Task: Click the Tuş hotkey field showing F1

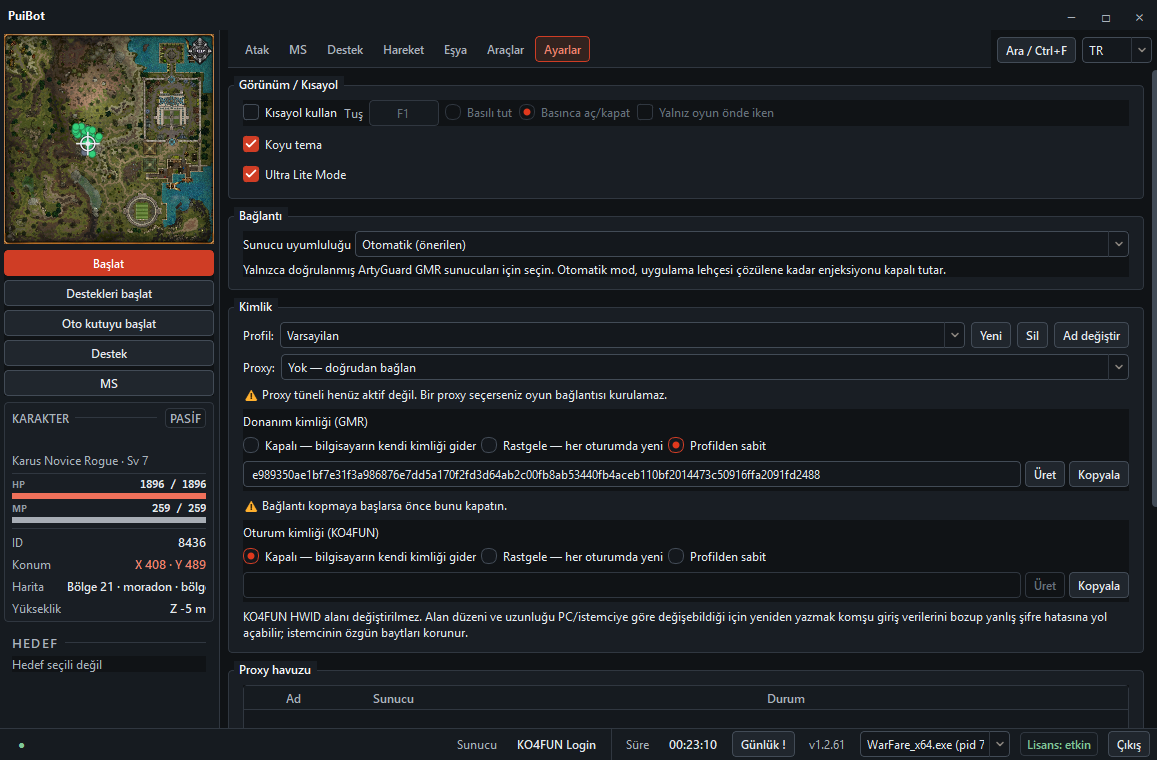Action: (403, 113)
